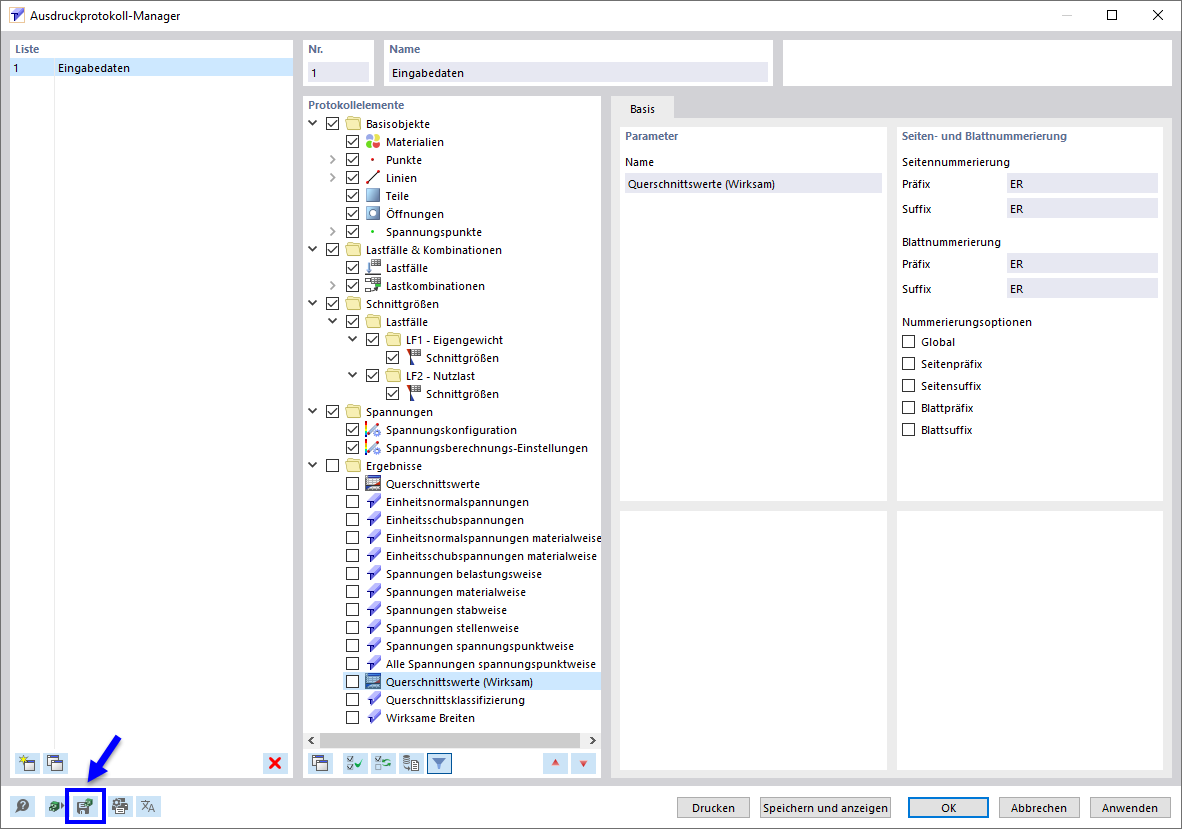The height and width of the screenshot is (829, 1182).
Task: Confirm with the OK button
Action: [x=948, y=807]
